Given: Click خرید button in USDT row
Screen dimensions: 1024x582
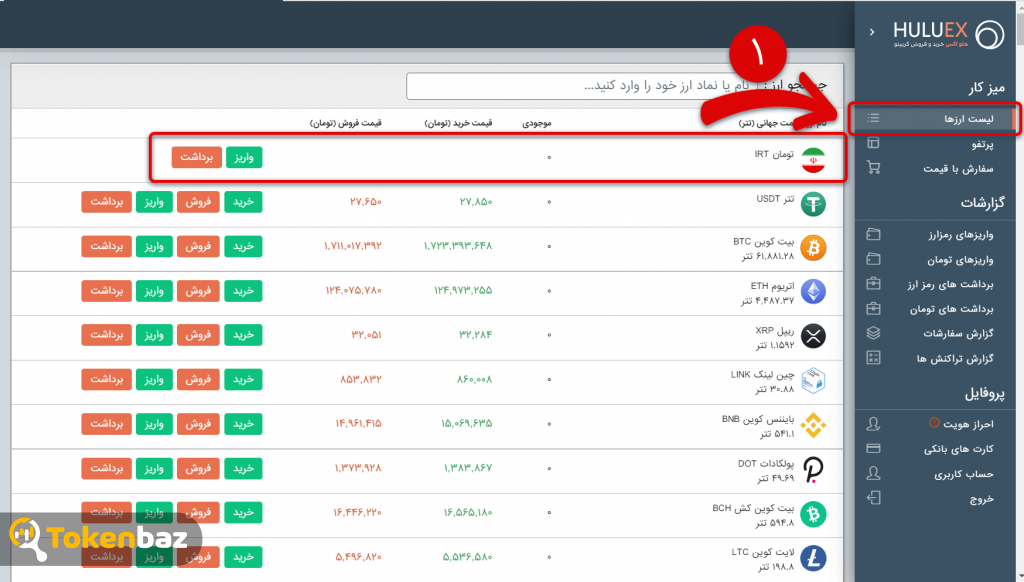Looking at the screenshot, I should coord(243,202).
